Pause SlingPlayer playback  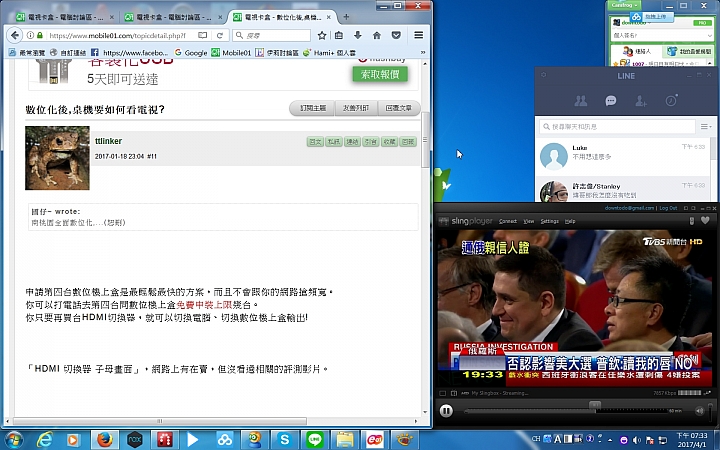[446, 411]
